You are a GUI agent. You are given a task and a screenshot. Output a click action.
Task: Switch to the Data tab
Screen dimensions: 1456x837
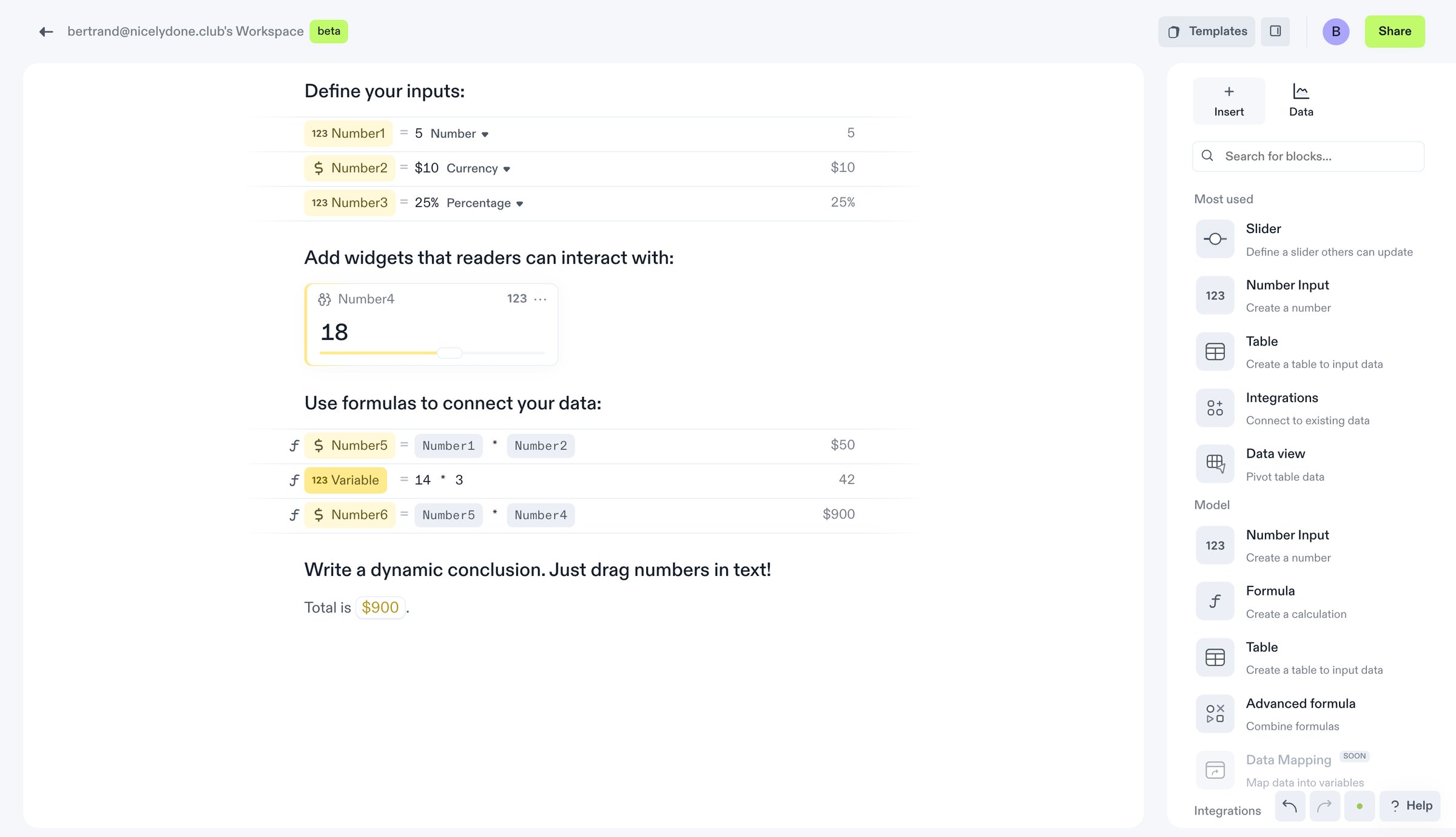(1301, 101)
